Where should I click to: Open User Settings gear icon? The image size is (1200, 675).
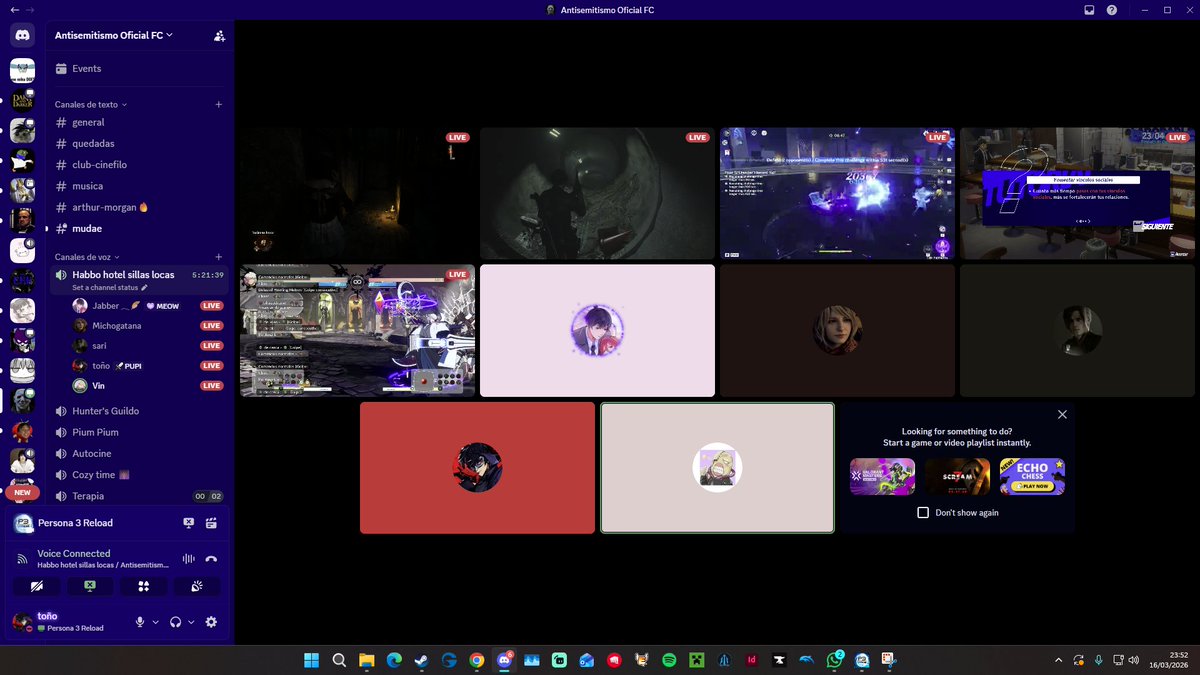coord(211,622)
